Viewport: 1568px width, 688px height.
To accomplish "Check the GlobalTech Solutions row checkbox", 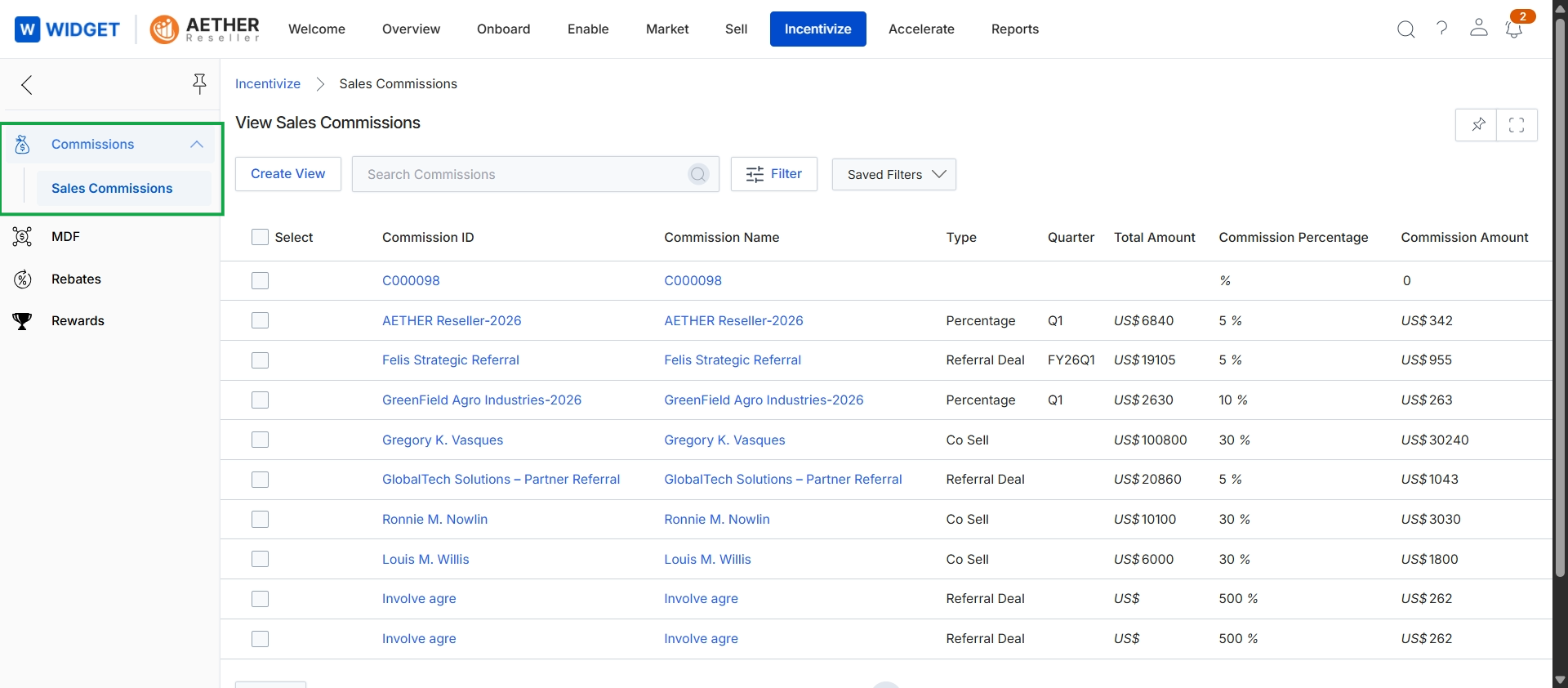I will pos(260,480).
